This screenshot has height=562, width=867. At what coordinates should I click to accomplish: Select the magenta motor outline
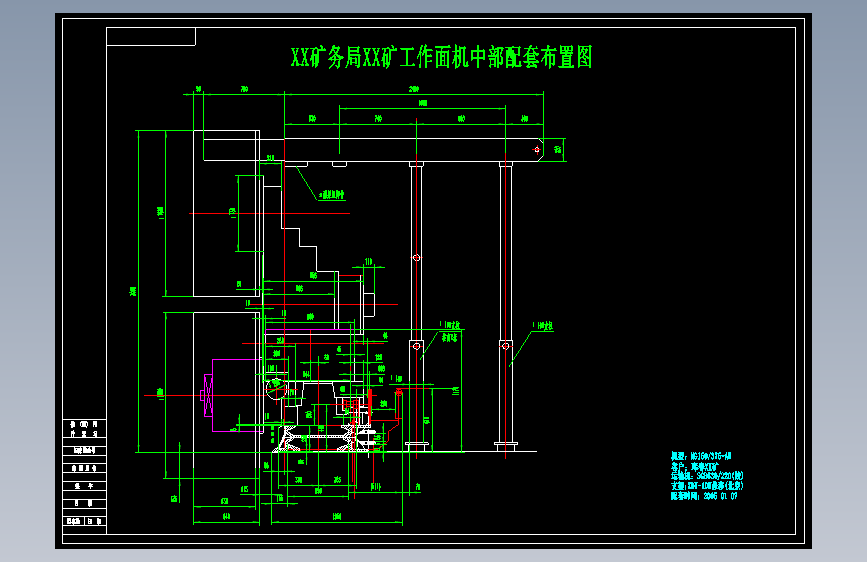pyautogui.click(x=231, y=395)
